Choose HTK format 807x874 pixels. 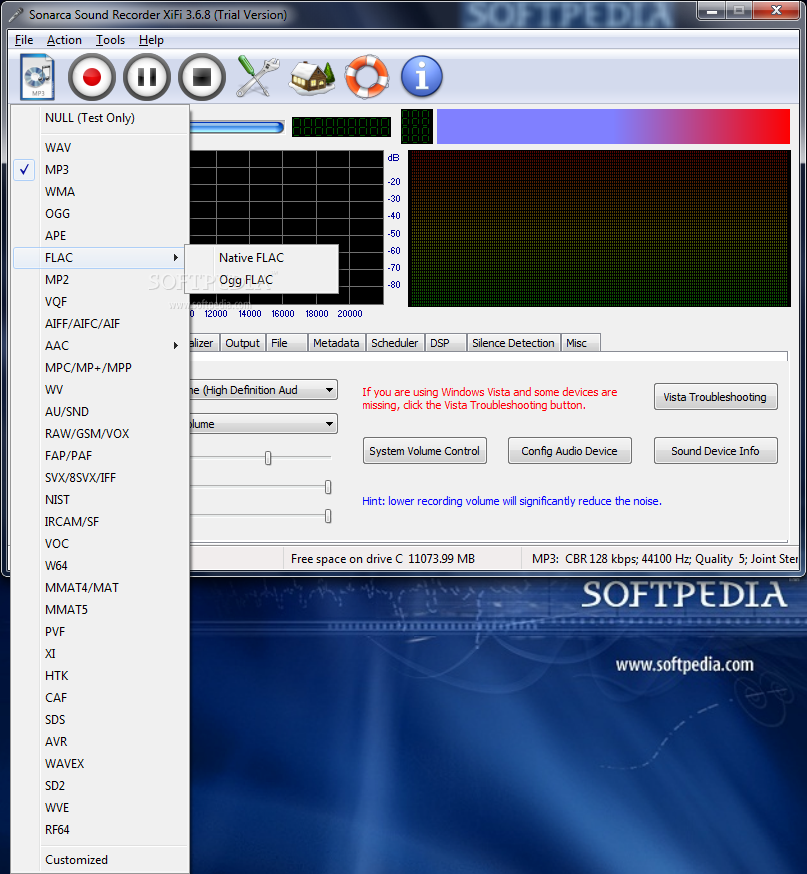(100, 676)
